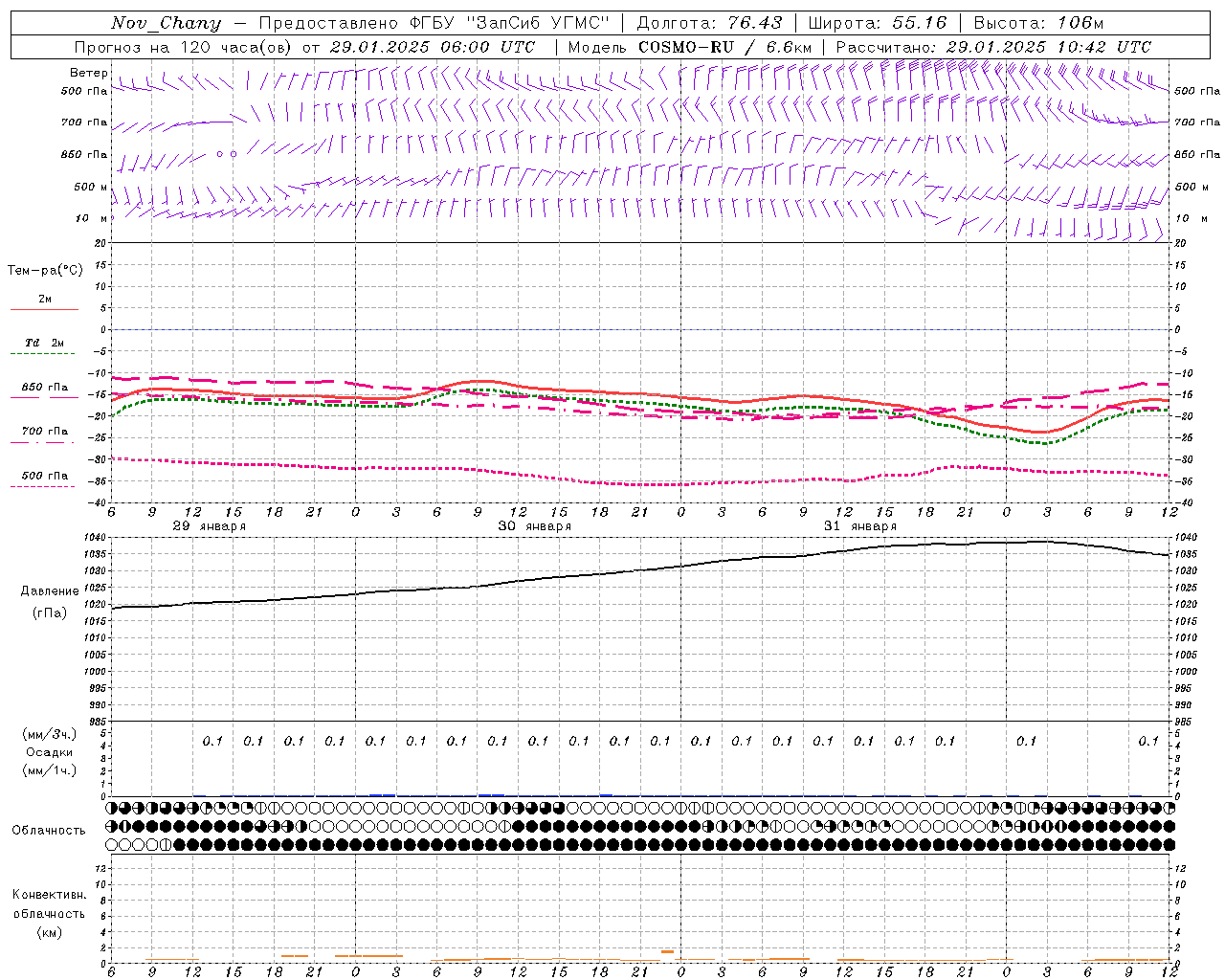
Task: Click the 20 value on the right temperature axis
Action: pyautogui.click(x=1181, y=243)
